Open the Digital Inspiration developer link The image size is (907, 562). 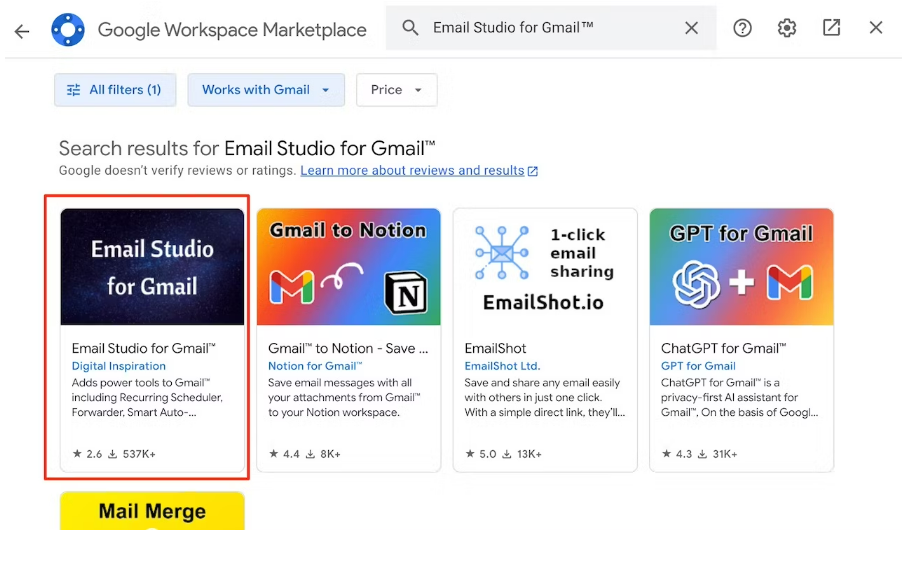click(x=119, y=366)
